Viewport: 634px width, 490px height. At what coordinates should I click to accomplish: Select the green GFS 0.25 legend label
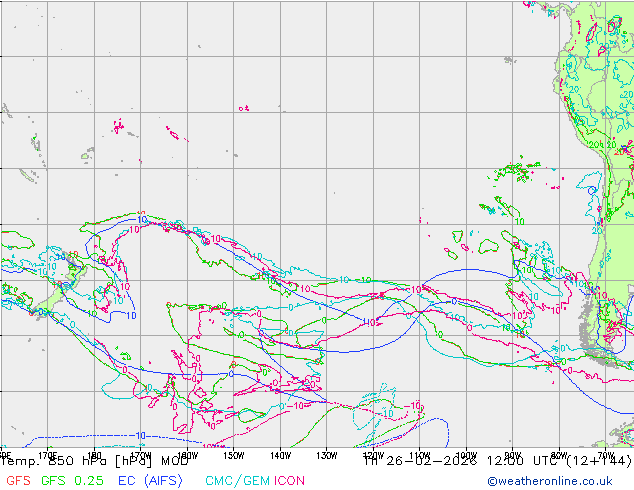73,481
